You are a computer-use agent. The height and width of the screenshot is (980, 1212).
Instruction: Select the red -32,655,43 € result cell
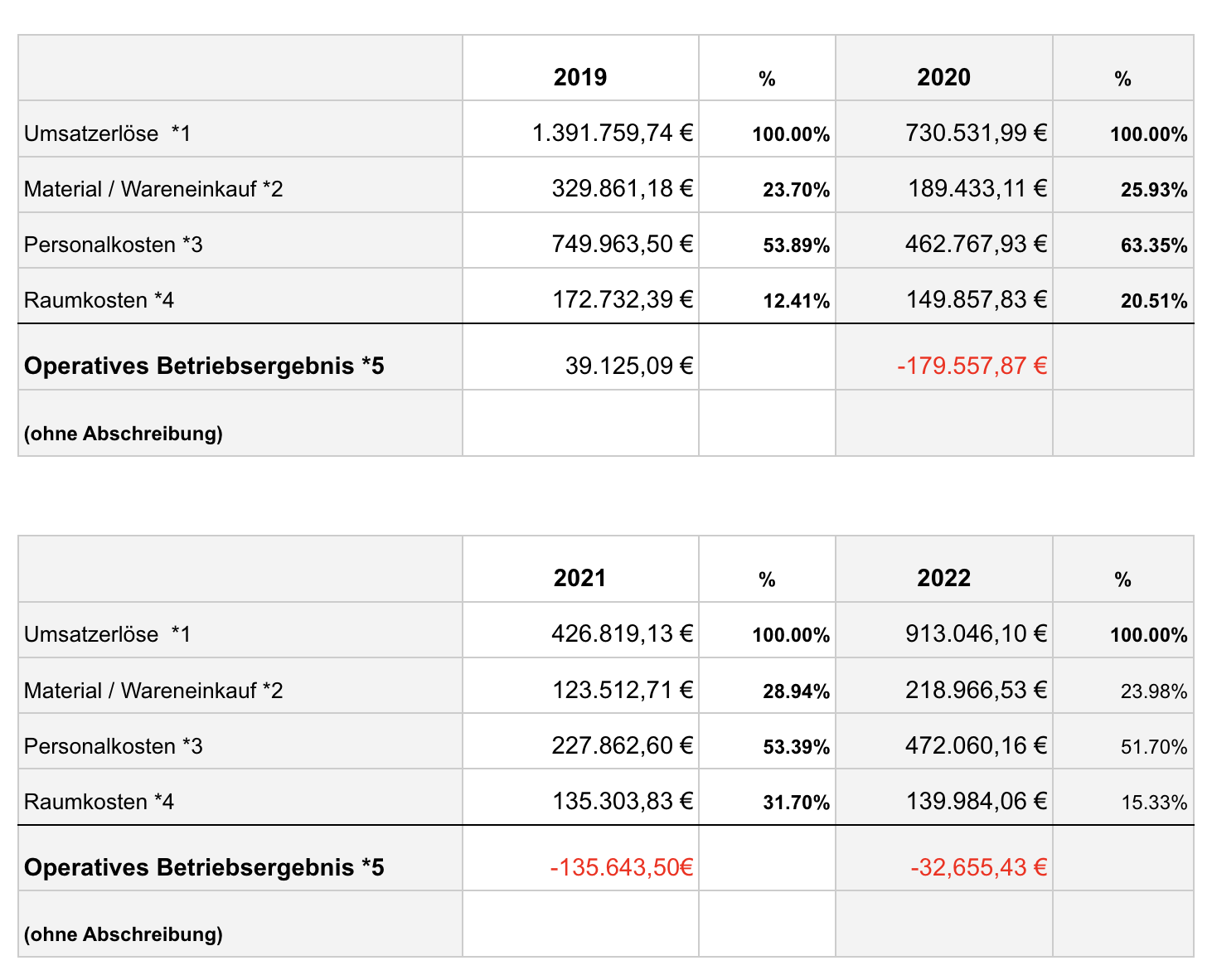[x=943, y=858]
